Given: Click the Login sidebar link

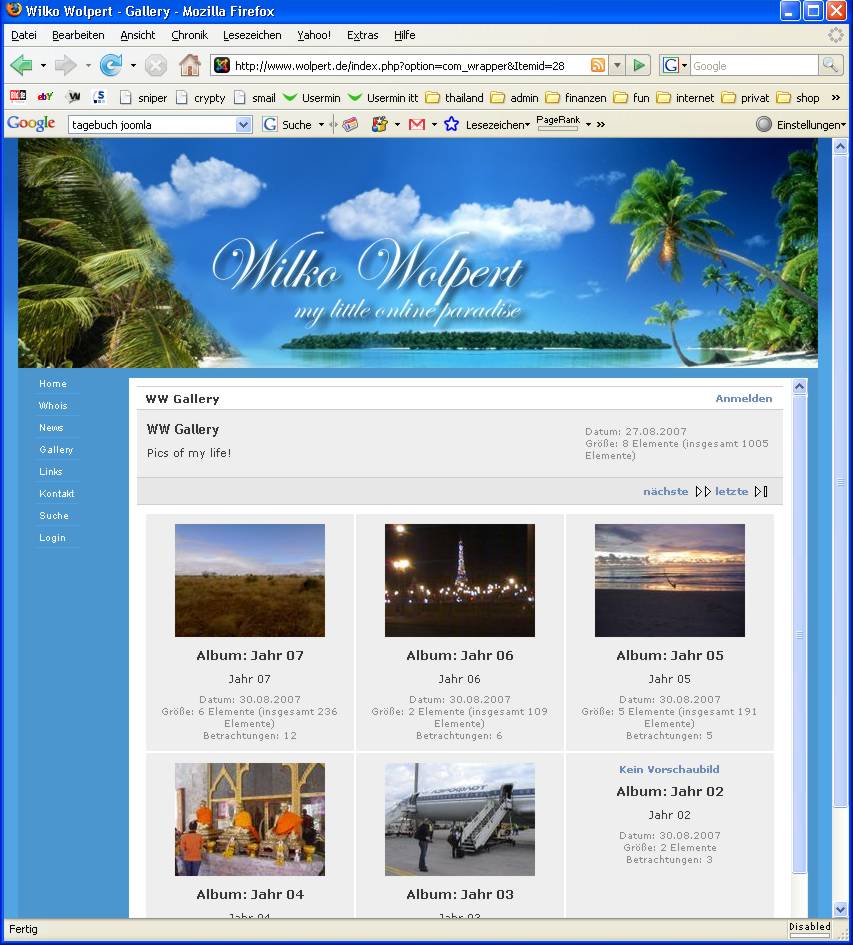Looking at the screenshot, I should [x=52, y=538].
